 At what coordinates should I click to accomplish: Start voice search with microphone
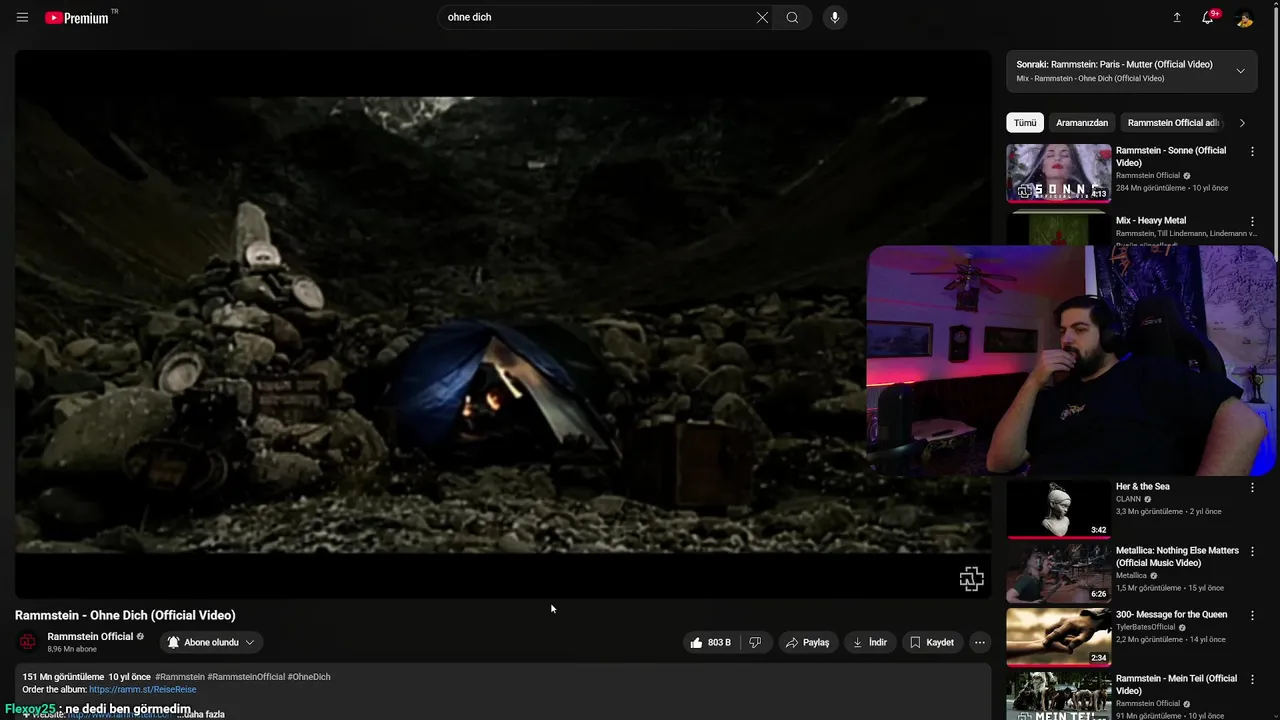(835, 17)
